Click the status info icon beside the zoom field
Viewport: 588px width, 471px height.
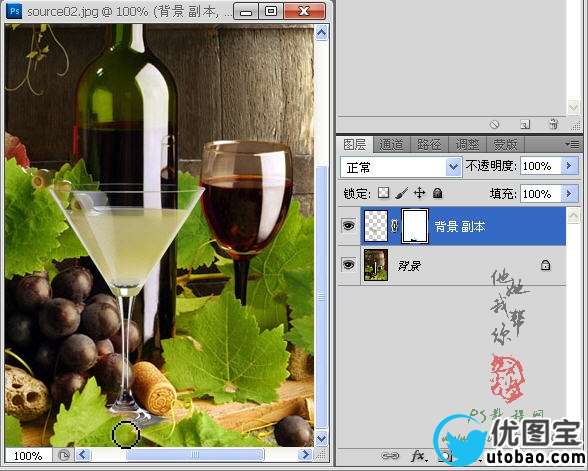[63, 456]
